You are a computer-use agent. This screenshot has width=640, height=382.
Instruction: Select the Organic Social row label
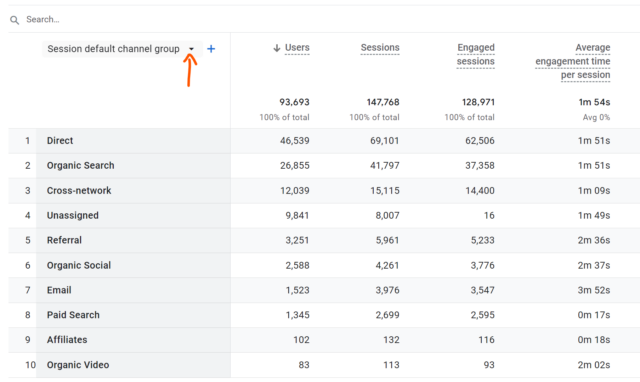(x=79, y=266)
